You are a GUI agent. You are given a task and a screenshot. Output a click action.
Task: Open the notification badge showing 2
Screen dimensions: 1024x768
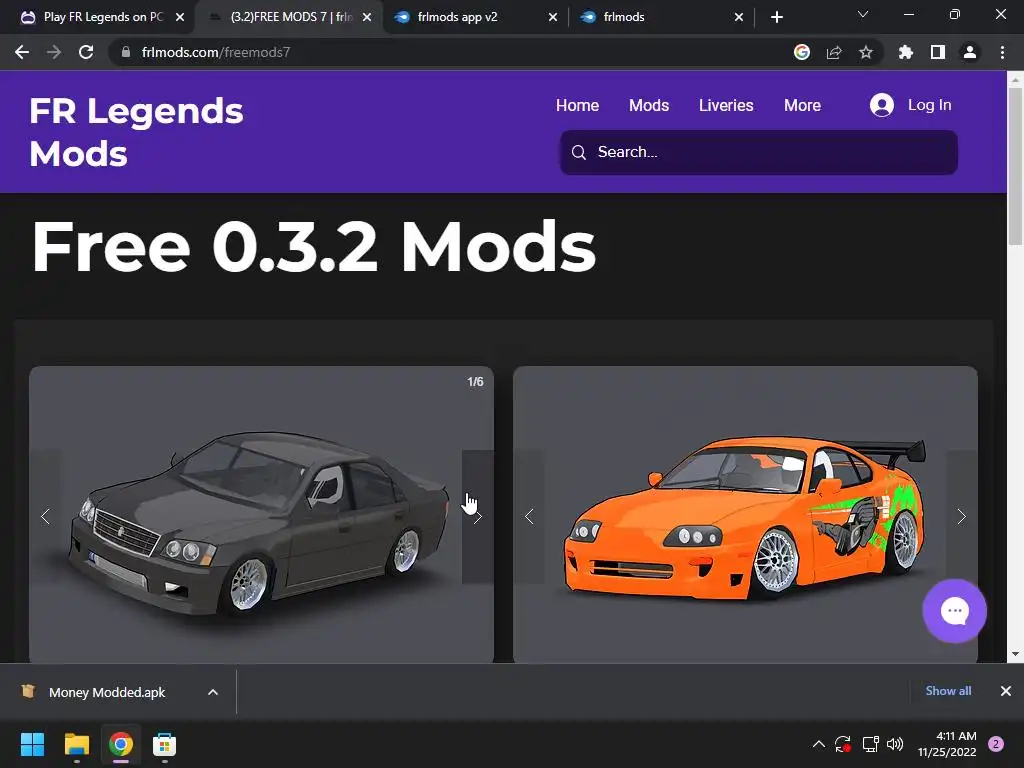pos(996,744)
